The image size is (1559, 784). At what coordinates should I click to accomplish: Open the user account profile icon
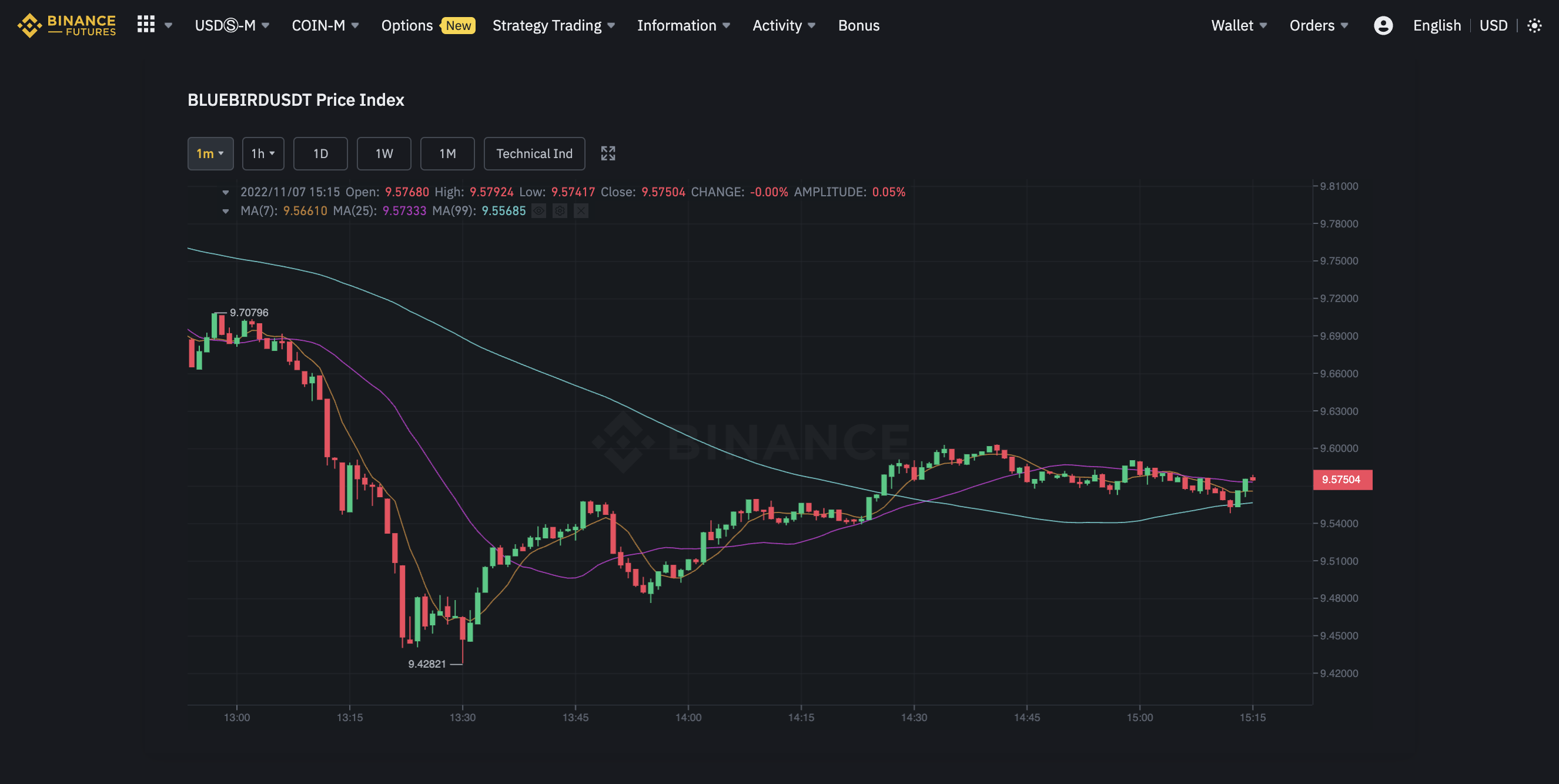1383,25
